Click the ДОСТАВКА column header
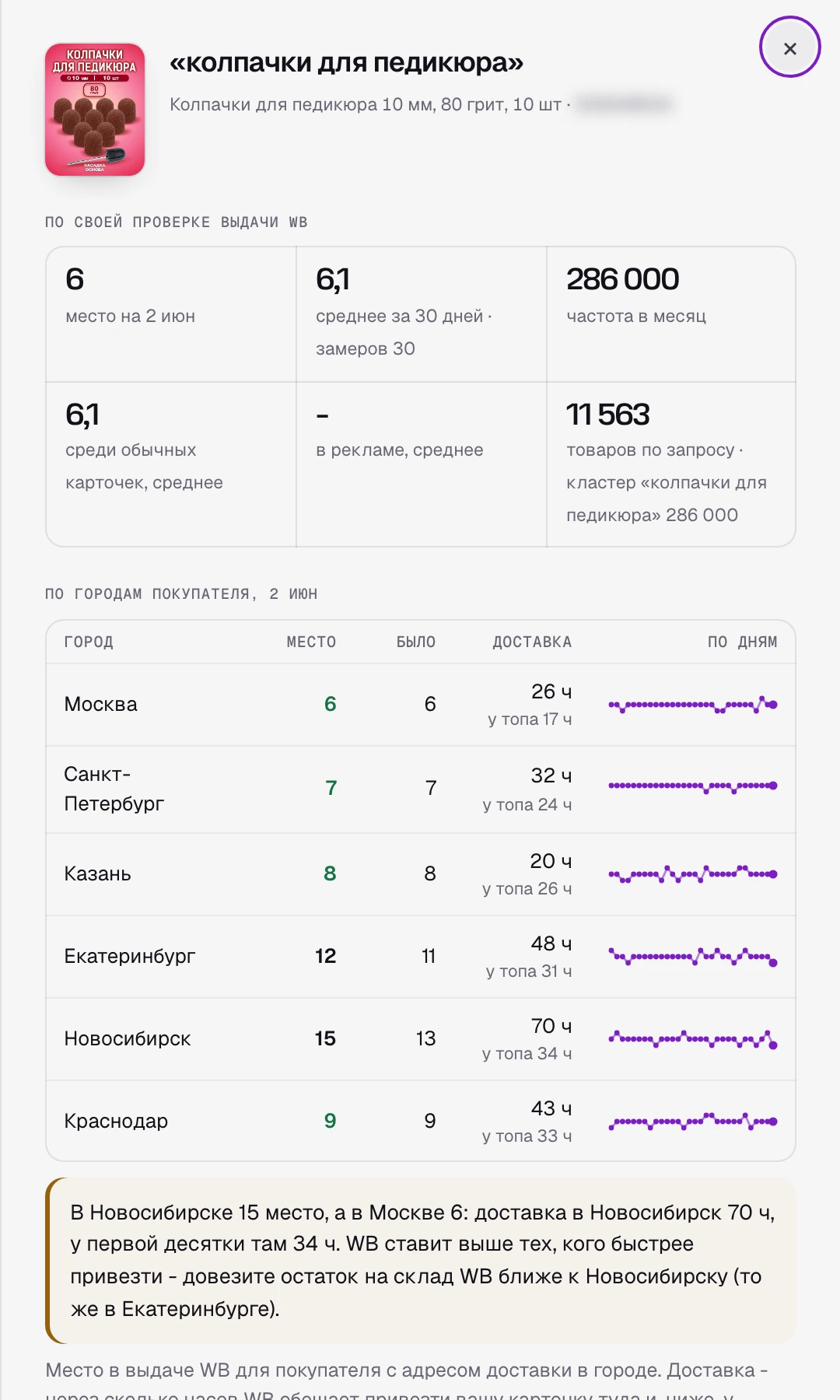840x1400 pixels. pos(532,642)
